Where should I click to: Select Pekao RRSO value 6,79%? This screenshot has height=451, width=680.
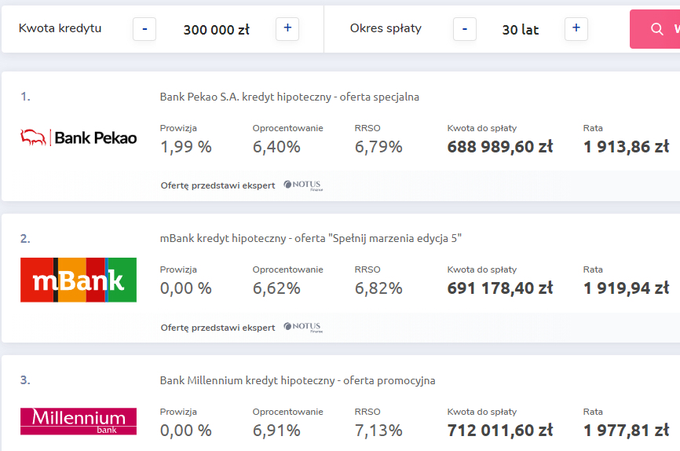point(378,147)
